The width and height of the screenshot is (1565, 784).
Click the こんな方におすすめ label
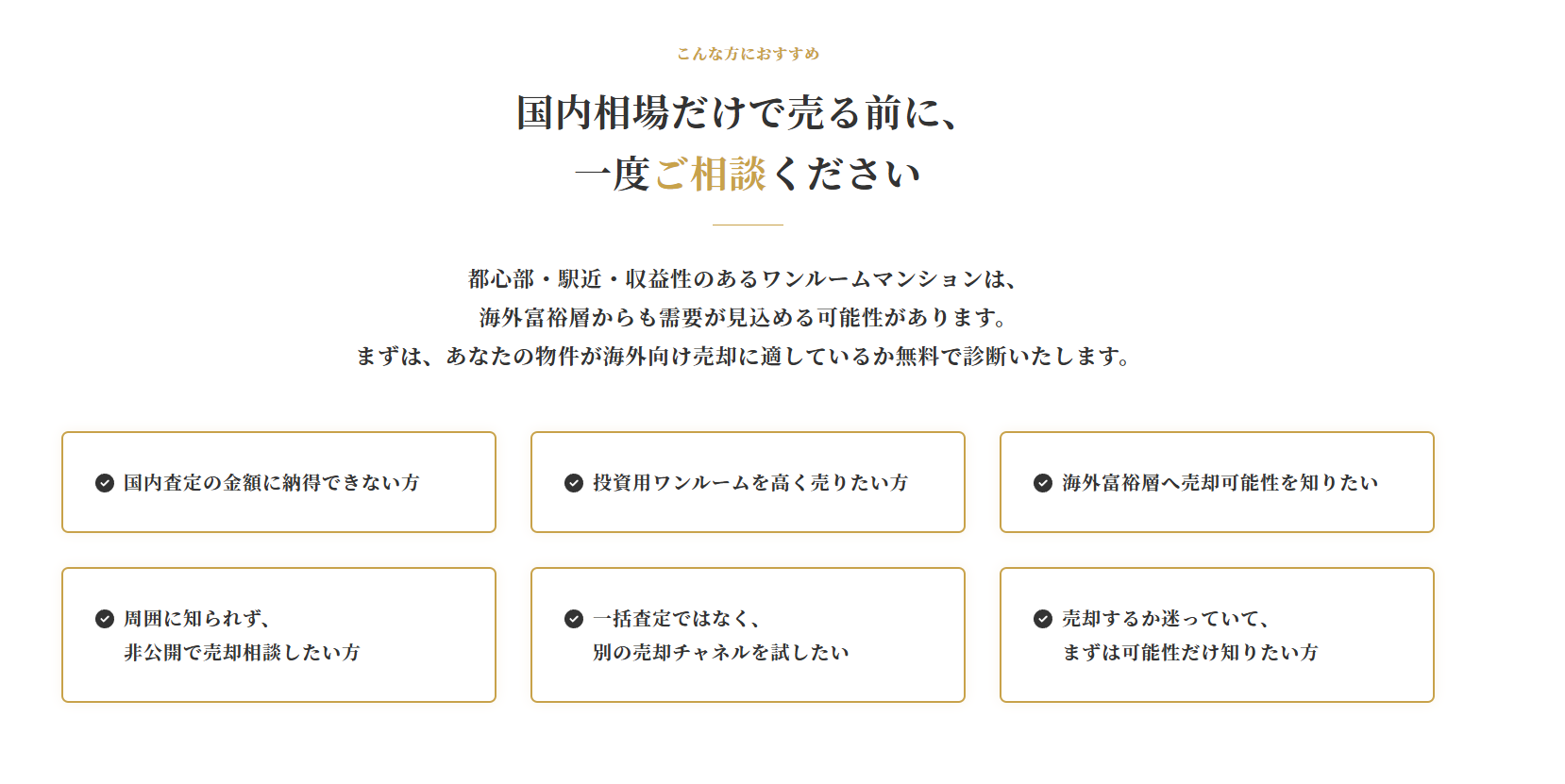click(748, 54)
